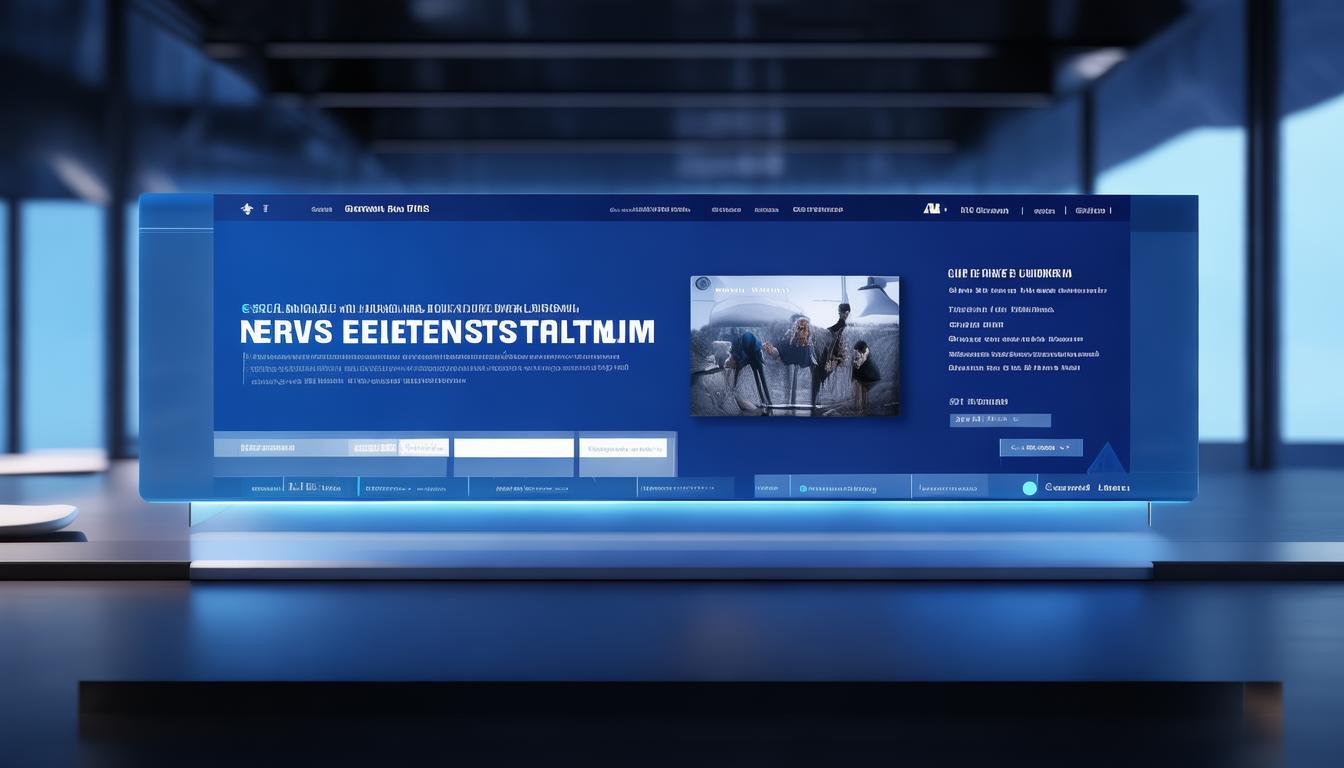The width and height of the screenshot is (1344, 768).
Task: Click the round badge icon on the featured image
Action: (x=703, y=285)
